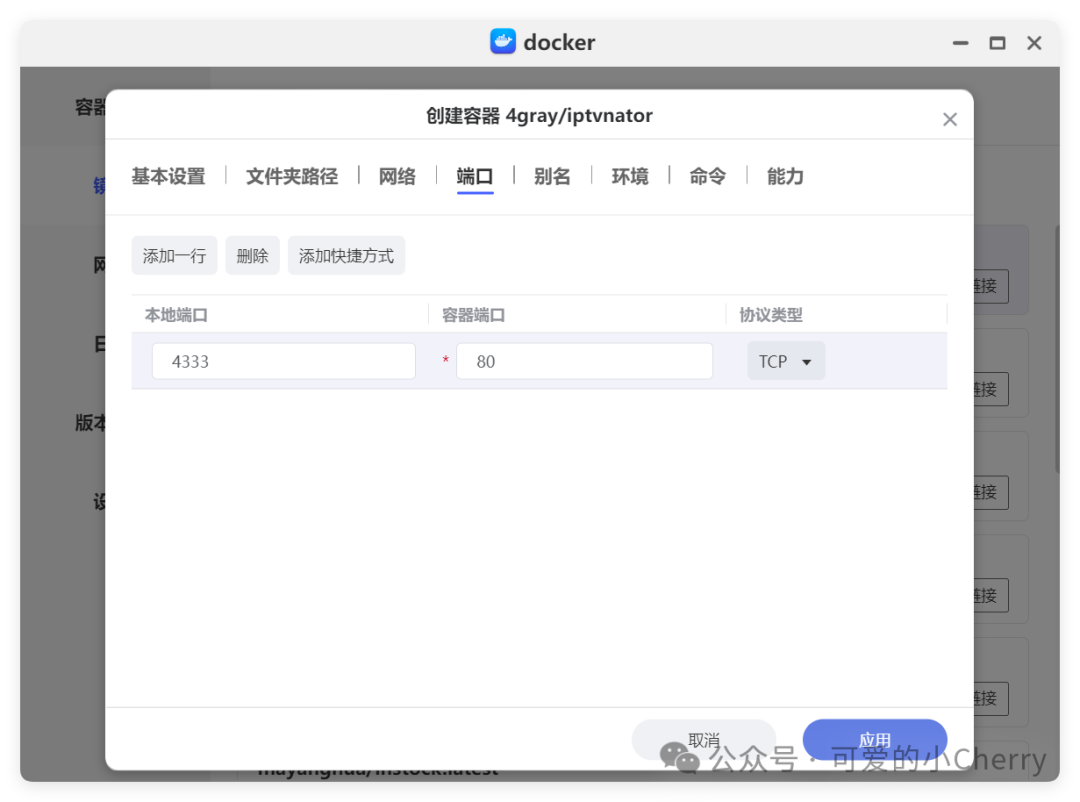Click the 添加一行 button
1080x802 pixels.
[x=174, y=256]
